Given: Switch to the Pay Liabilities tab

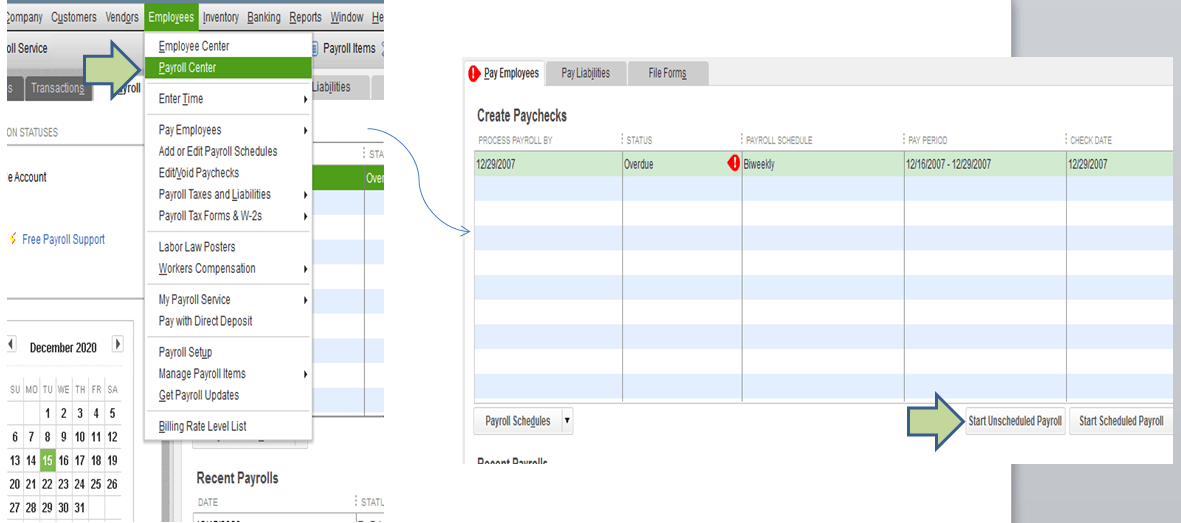Looking at the screenshot, I should (x=585, y=73).
